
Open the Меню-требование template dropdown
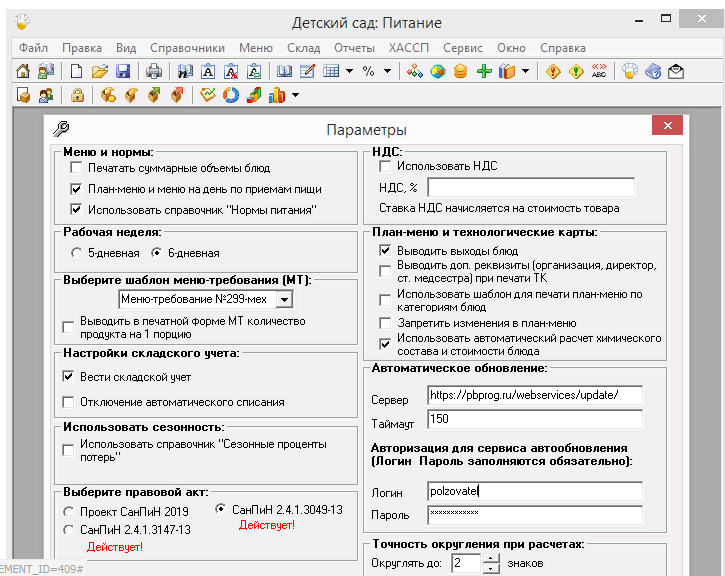pyautogui.click(x=284, y=300)
